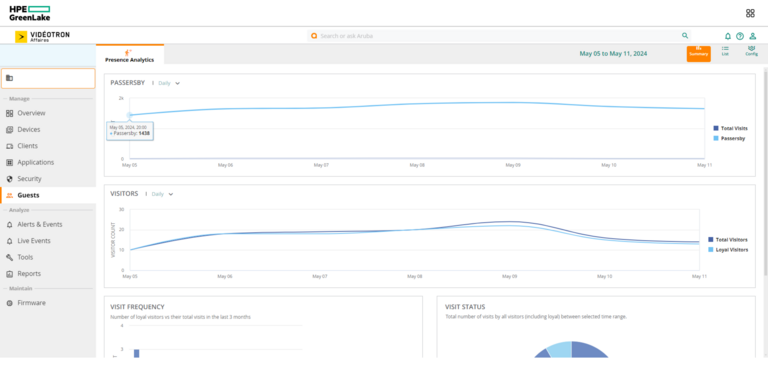
Task: Click the May 05 data point on Passersby chart
Action: point(130,115)
